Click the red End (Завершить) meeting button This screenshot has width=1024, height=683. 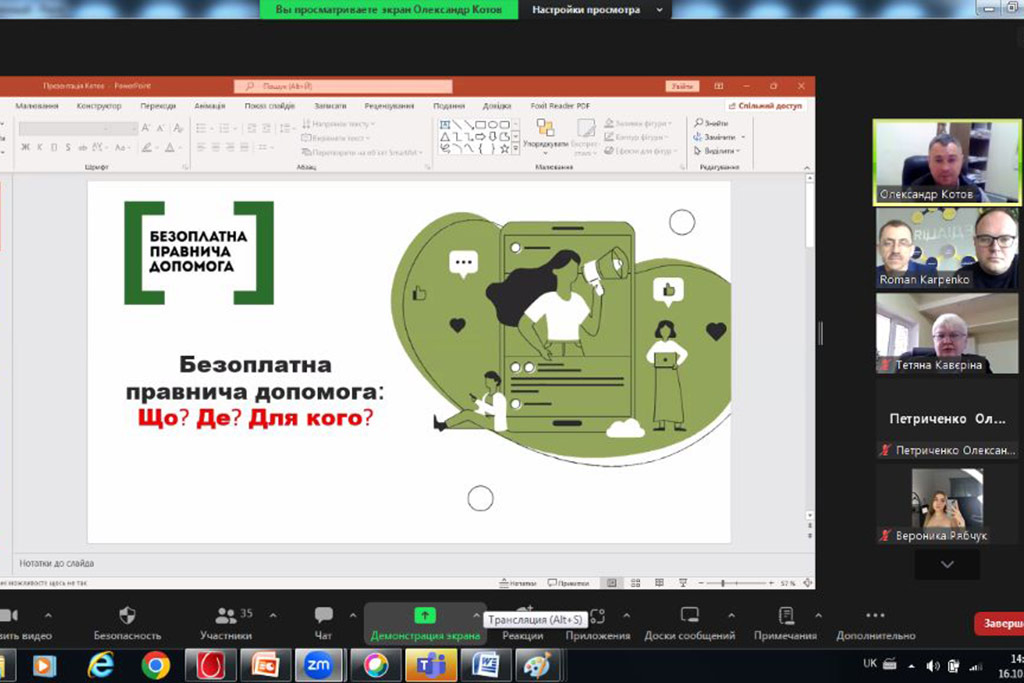pyautogui.click(x=1000, y=624)
